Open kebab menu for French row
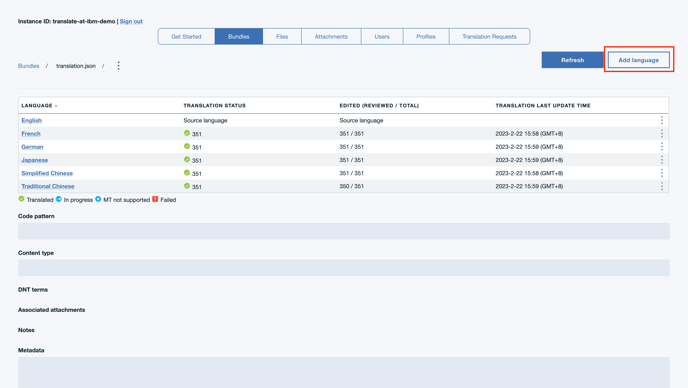688x388 pixels. point(662,133)
